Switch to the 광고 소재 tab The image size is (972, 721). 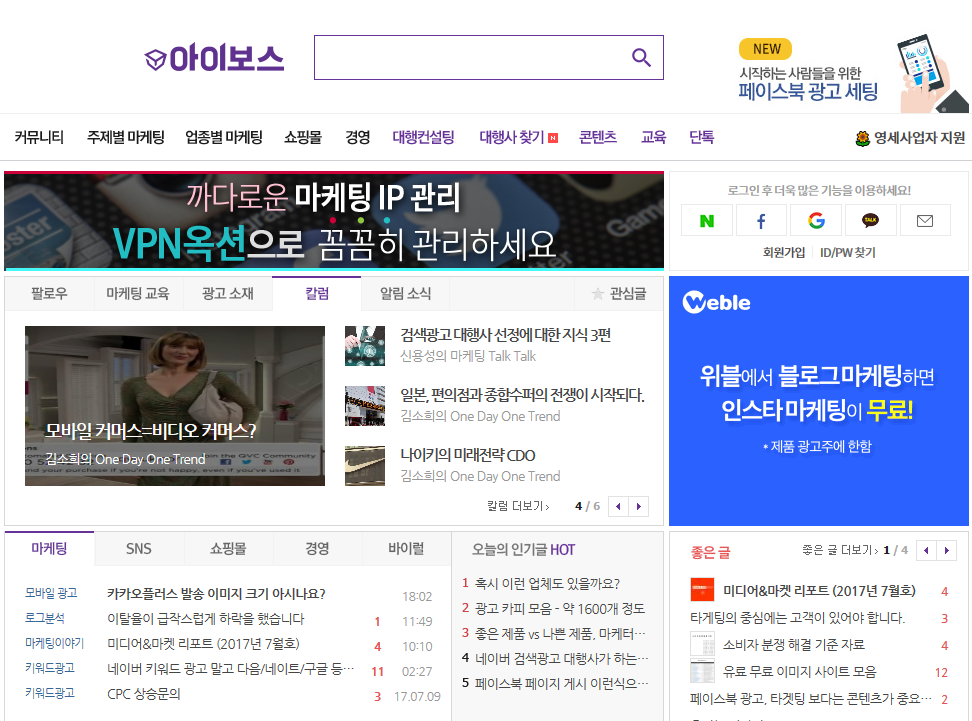pos(228,294)
